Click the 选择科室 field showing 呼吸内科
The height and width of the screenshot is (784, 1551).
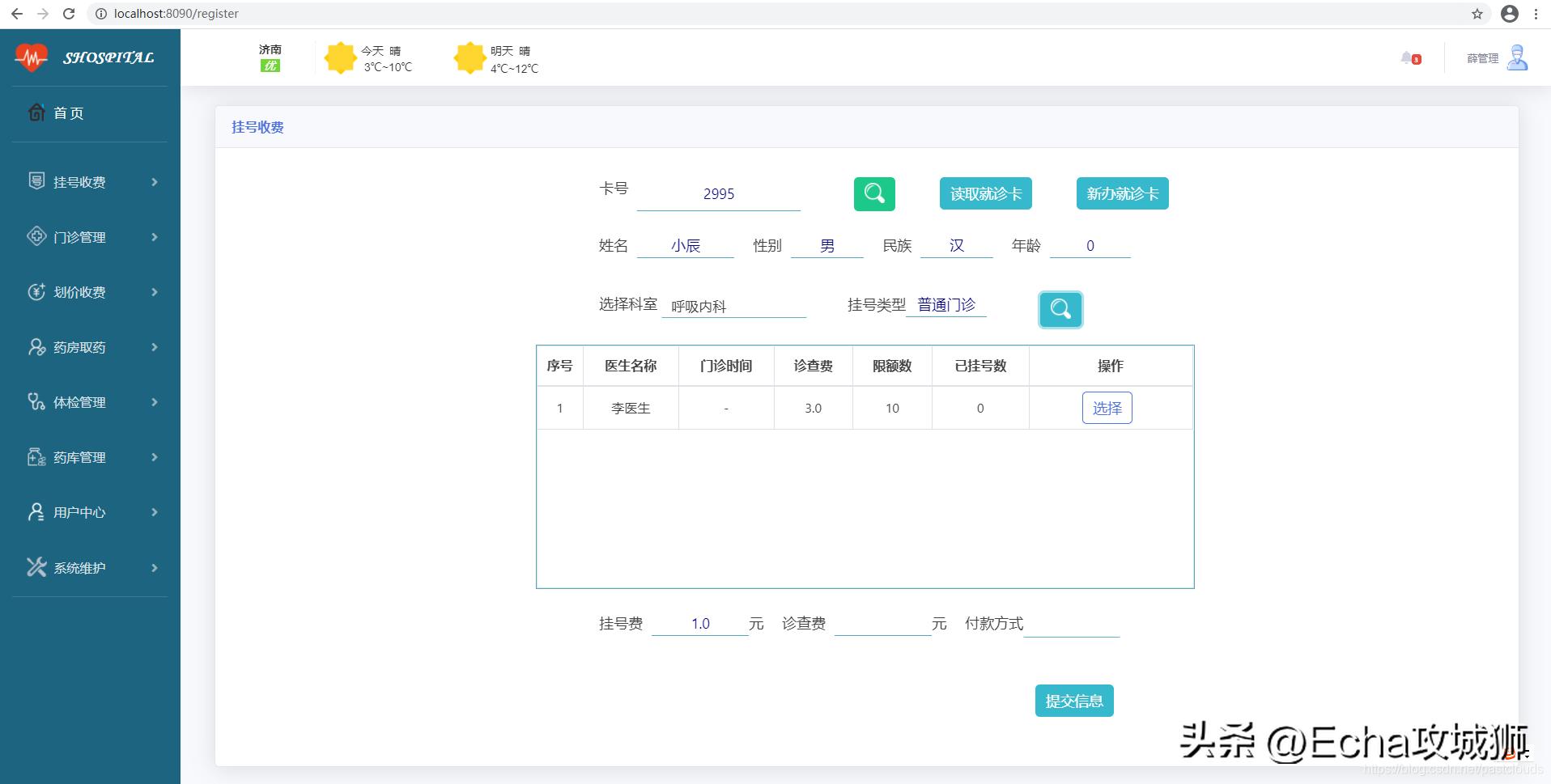733,305
